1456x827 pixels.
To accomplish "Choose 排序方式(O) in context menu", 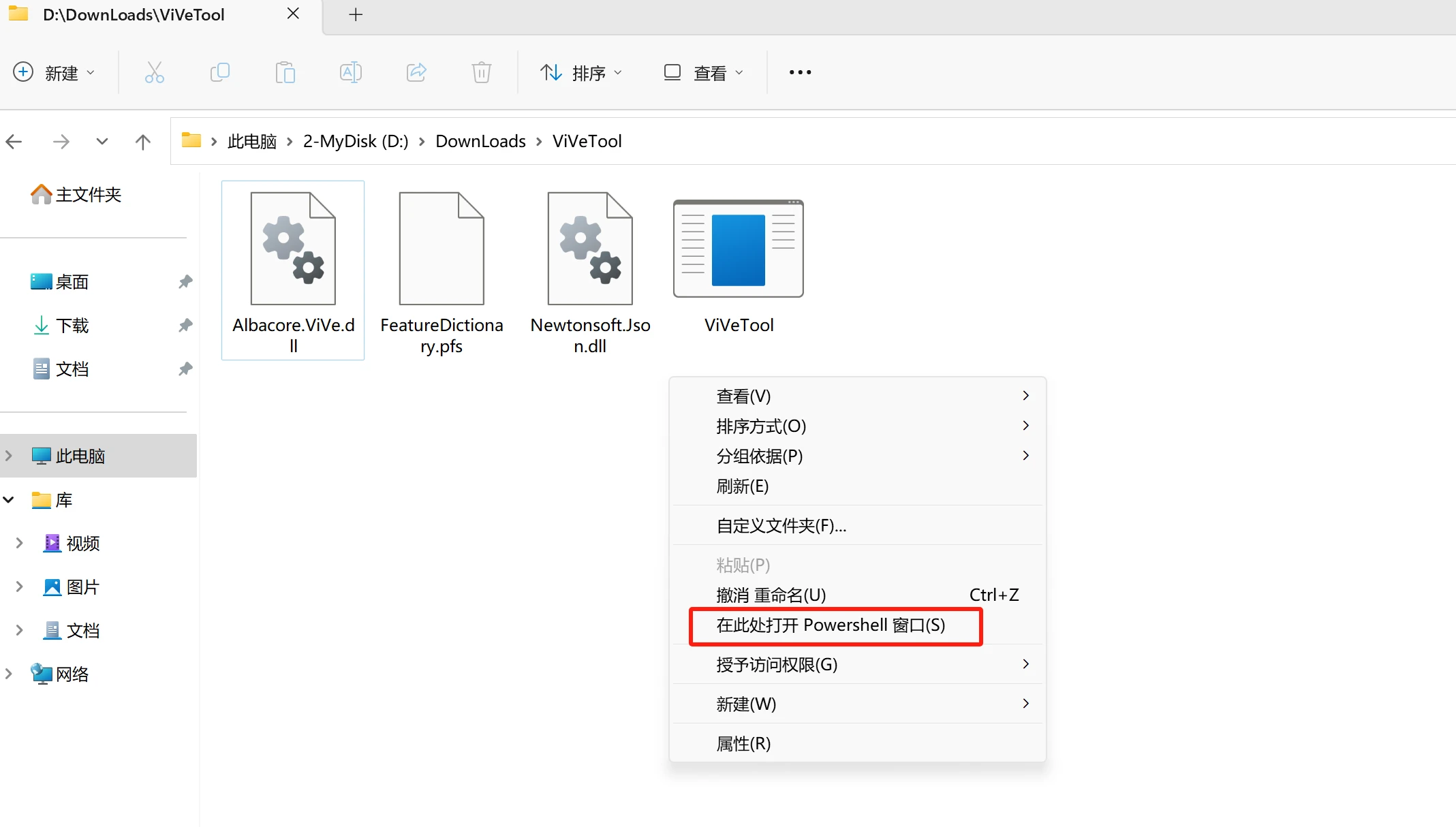I will point(857,426).
